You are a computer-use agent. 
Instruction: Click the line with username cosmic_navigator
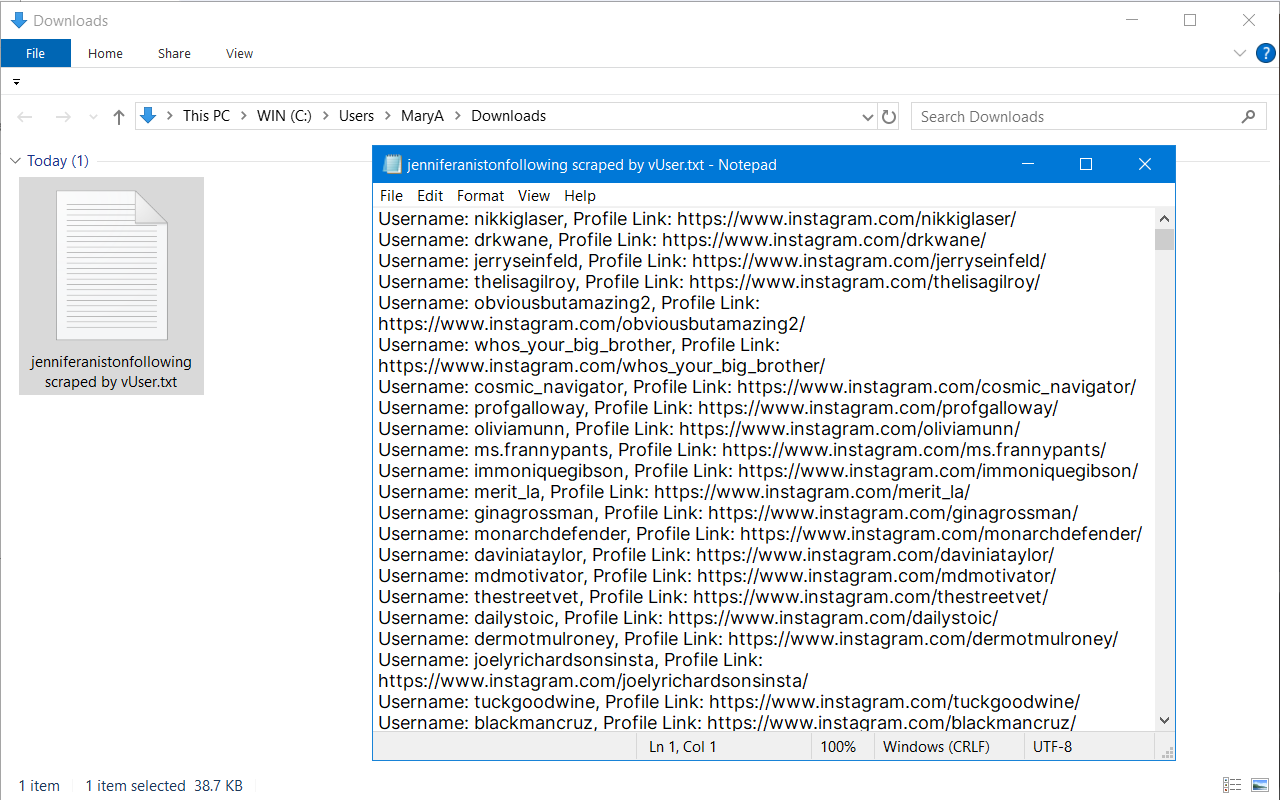tap(757, 387)
